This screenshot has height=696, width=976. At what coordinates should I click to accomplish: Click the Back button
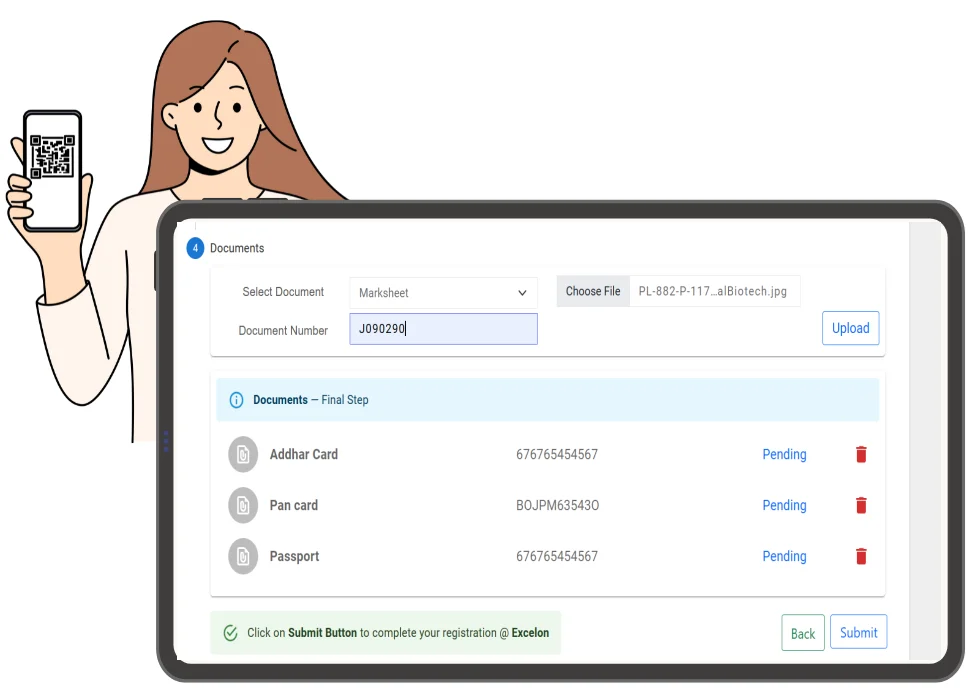tap(802, 633)
